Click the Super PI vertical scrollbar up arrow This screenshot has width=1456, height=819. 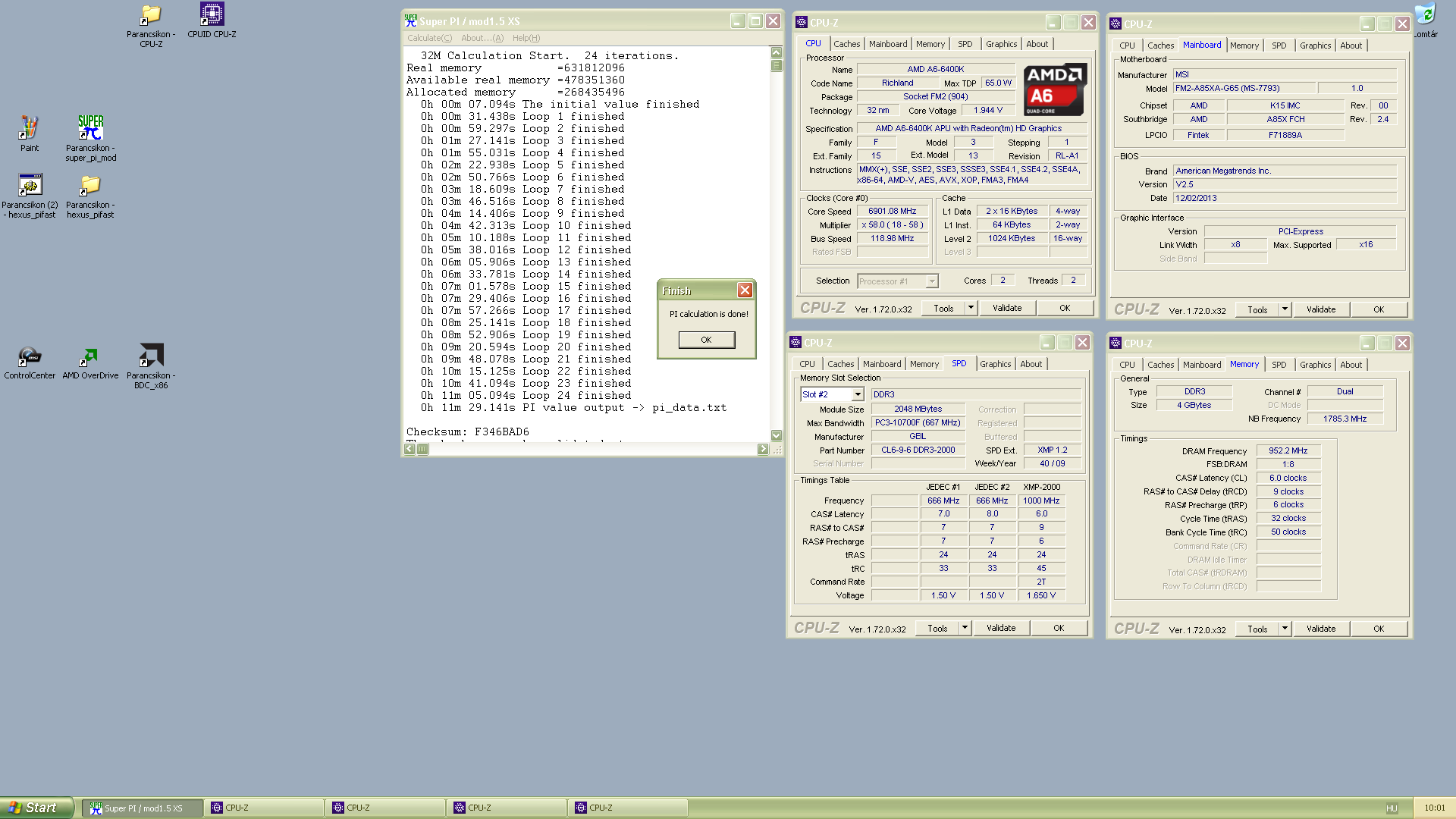point(776,52)
